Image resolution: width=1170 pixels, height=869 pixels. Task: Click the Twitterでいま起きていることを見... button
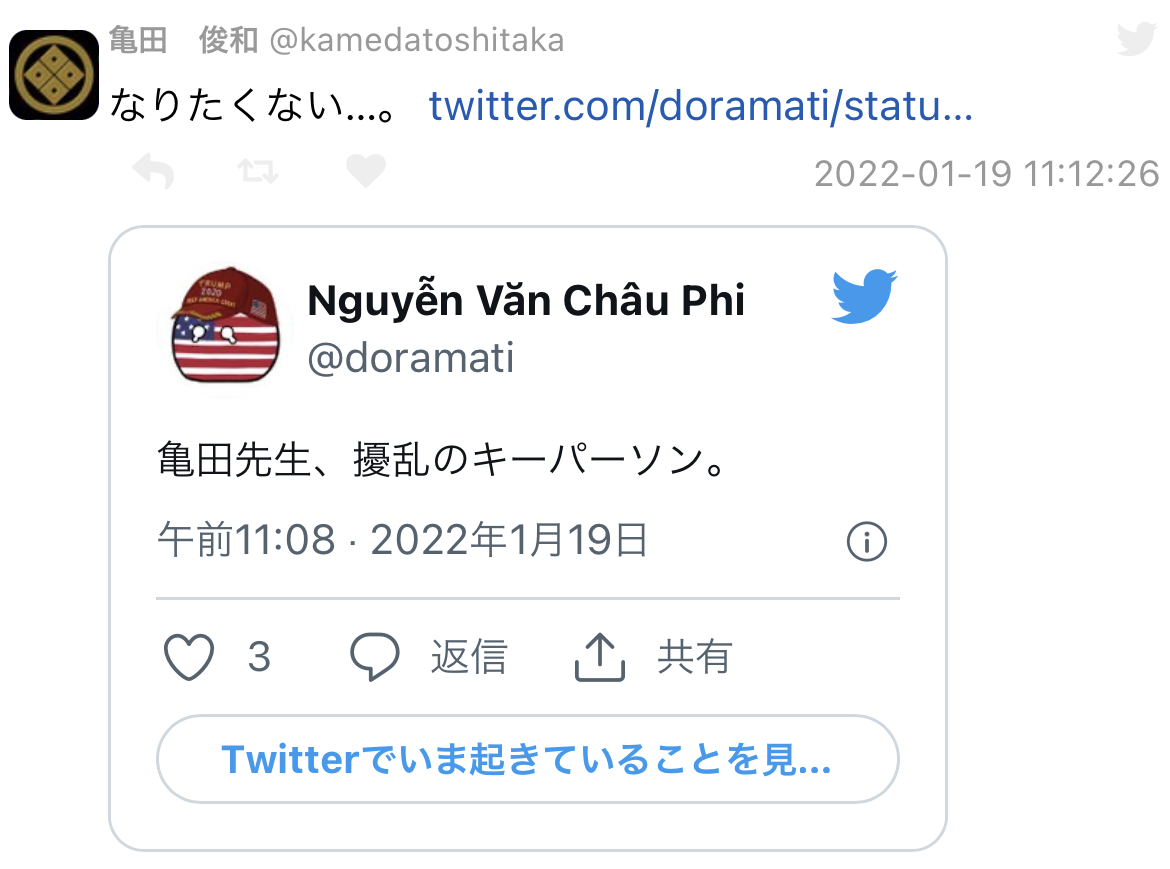tap(528, 759)
